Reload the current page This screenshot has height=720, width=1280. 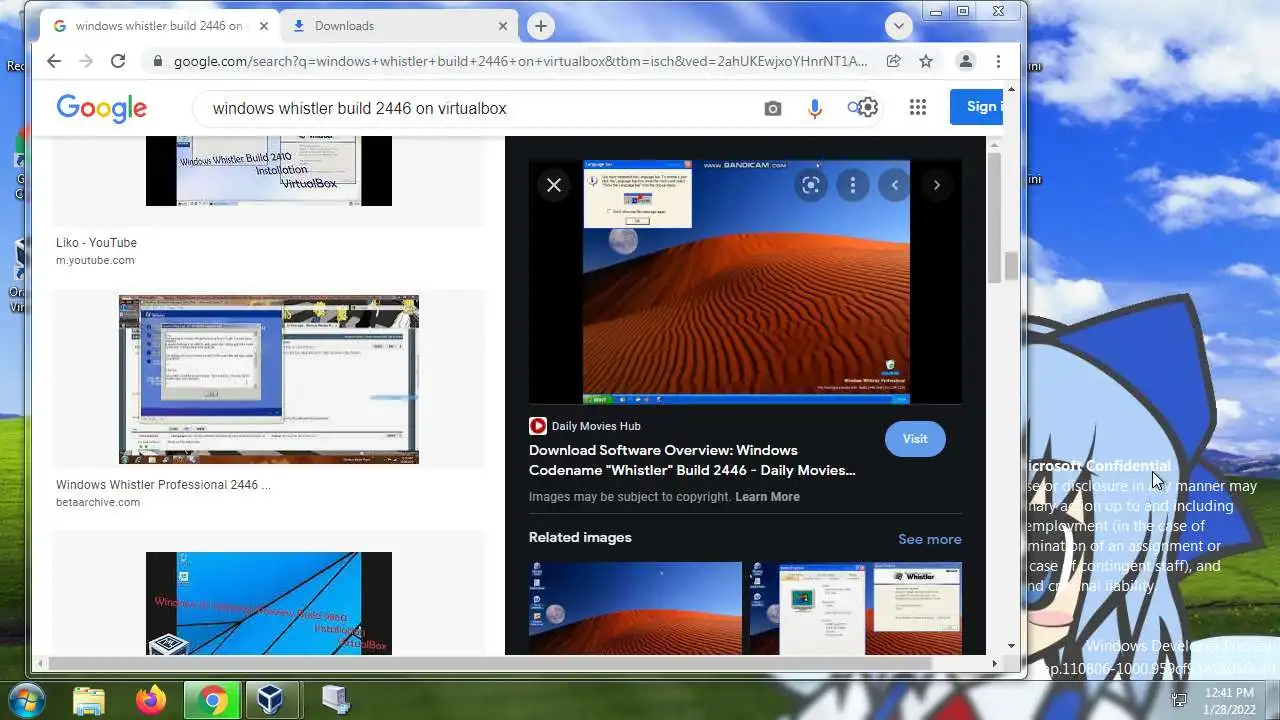118,61
